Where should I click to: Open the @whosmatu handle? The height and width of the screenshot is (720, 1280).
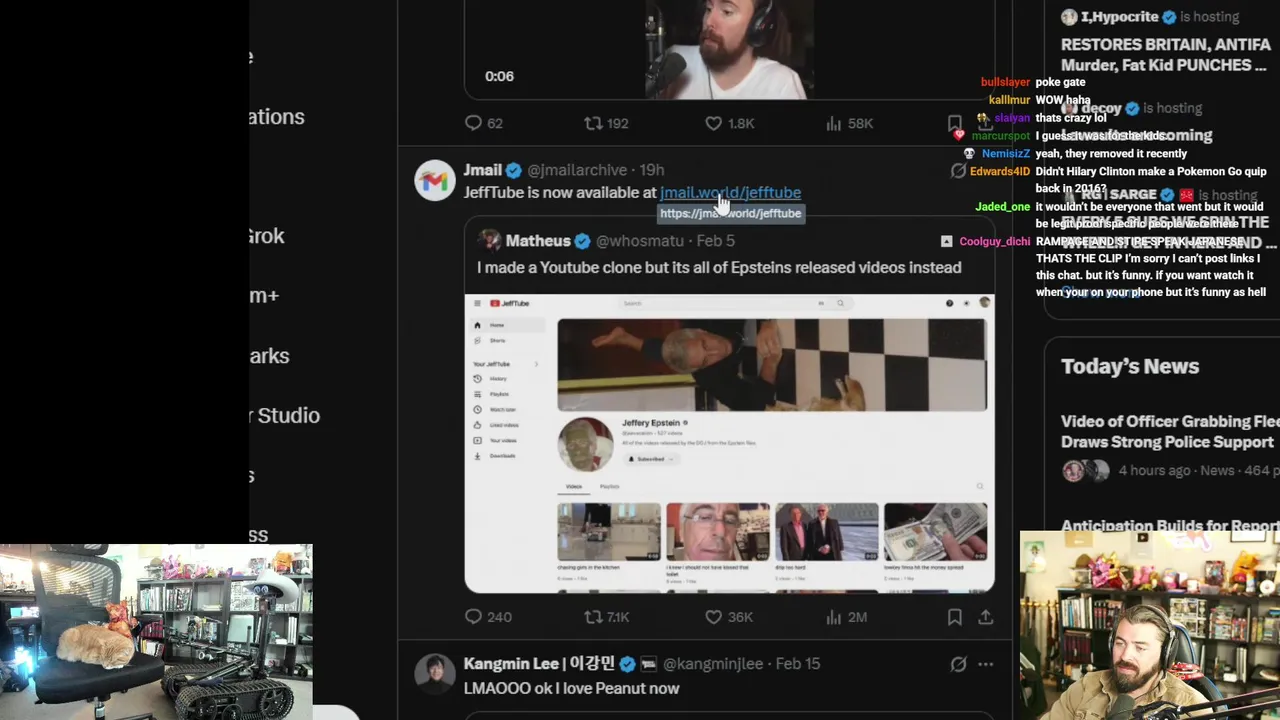(640, 241)
